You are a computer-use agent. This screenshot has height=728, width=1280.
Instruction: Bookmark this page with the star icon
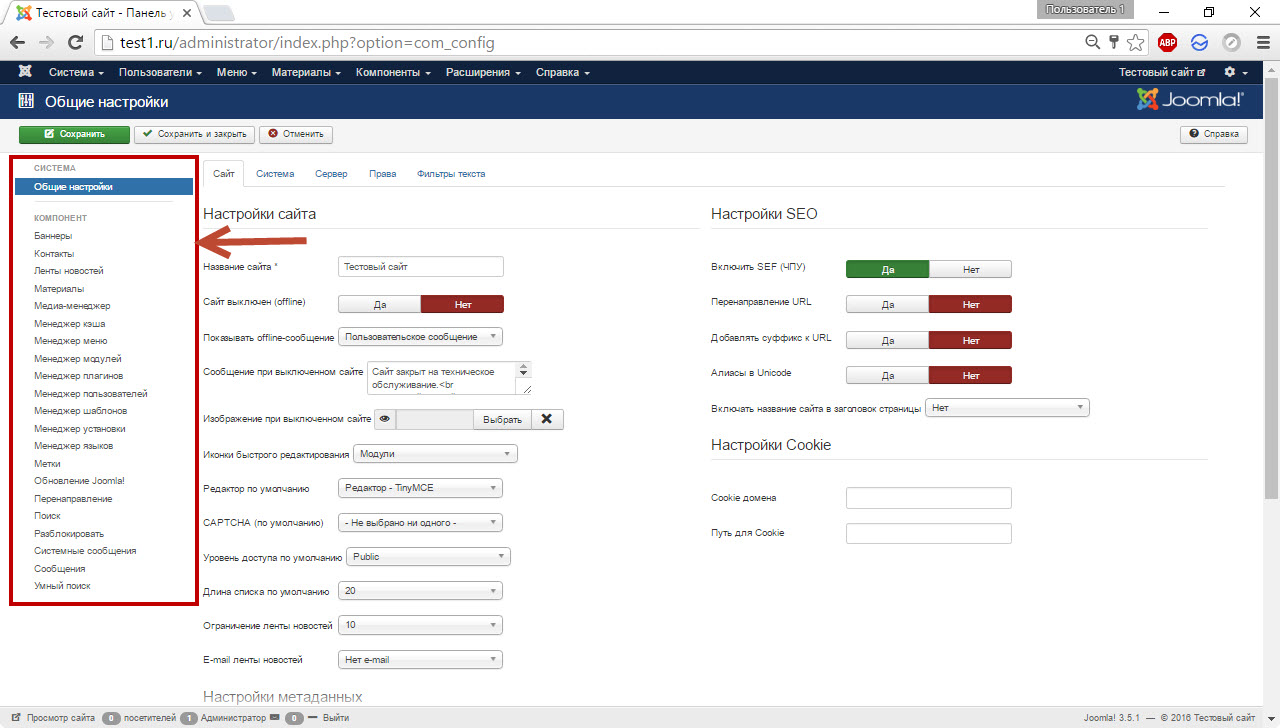pos(1136,43)
